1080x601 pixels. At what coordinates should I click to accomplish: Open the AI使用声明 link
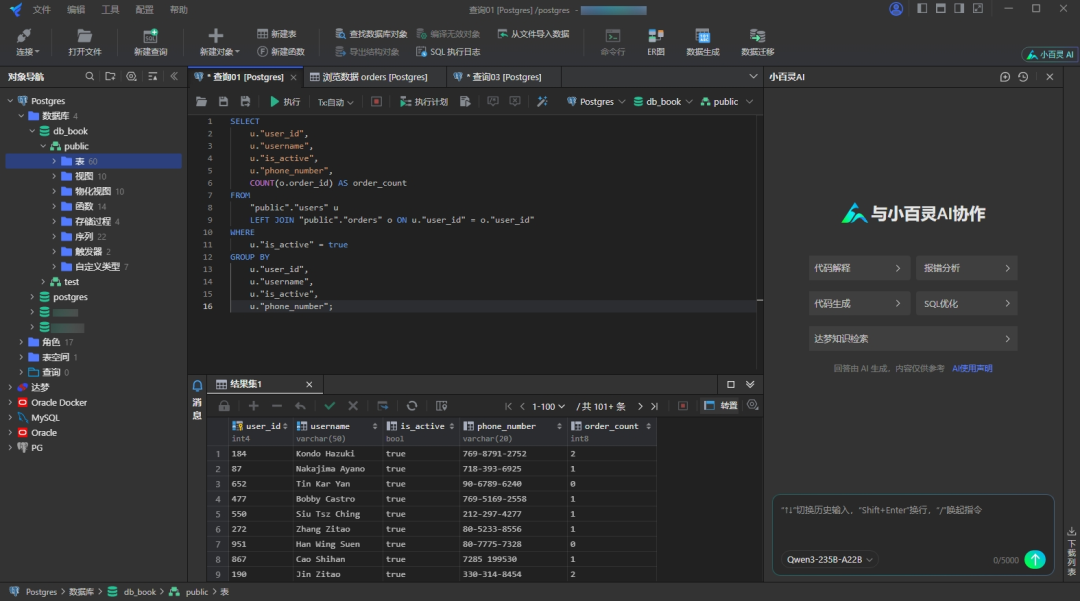[x=972, y=368]
